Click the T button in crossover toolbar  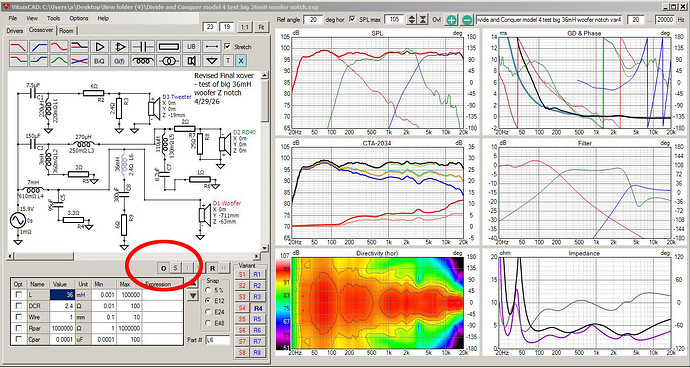click(228, 61)
